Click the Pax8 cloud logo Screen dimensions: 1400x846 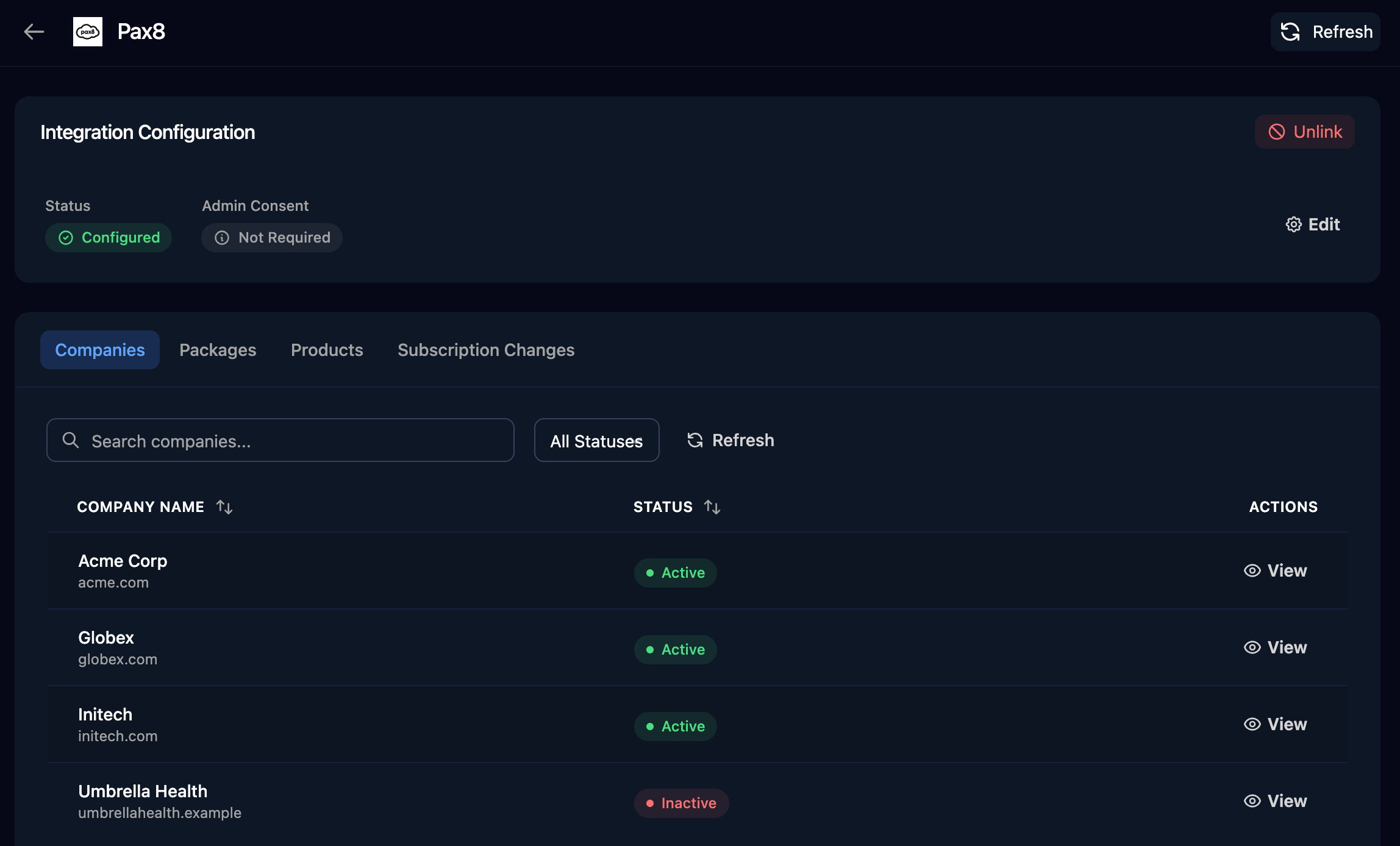(88, 32)
